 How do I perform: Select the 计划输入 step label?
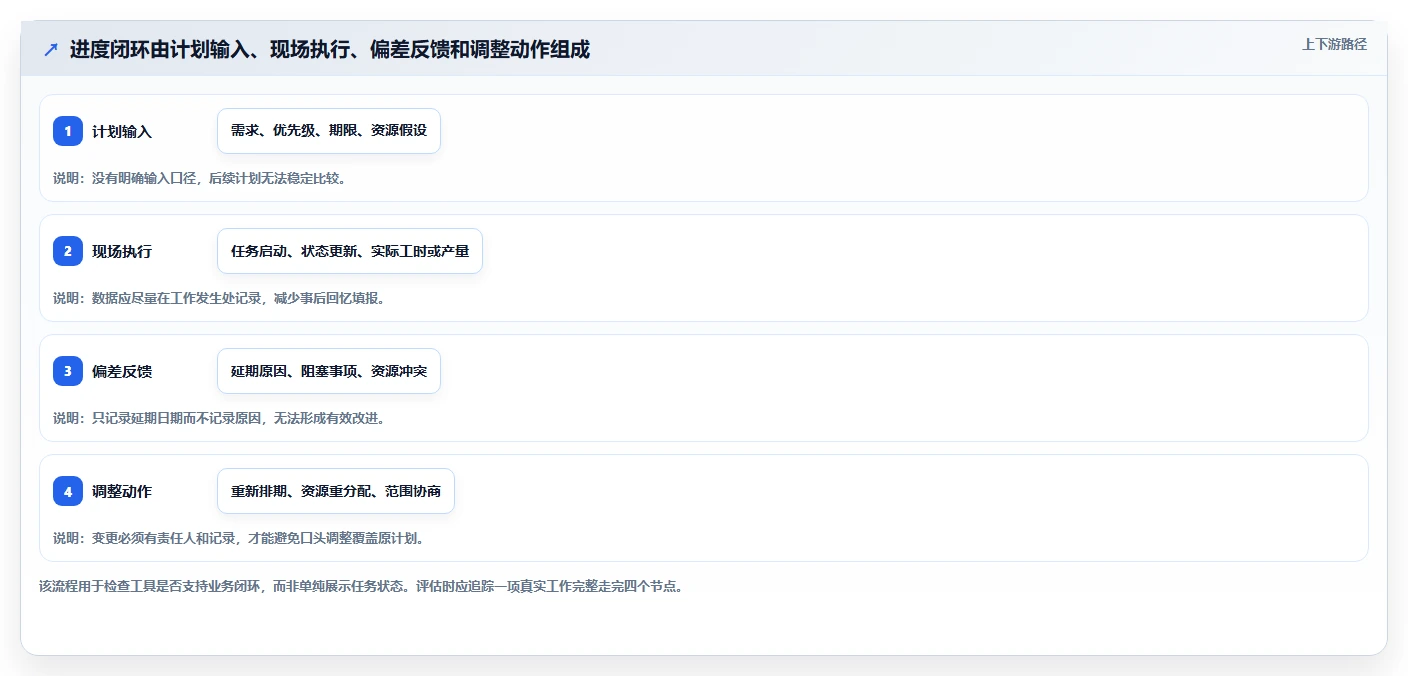[122, 131]
